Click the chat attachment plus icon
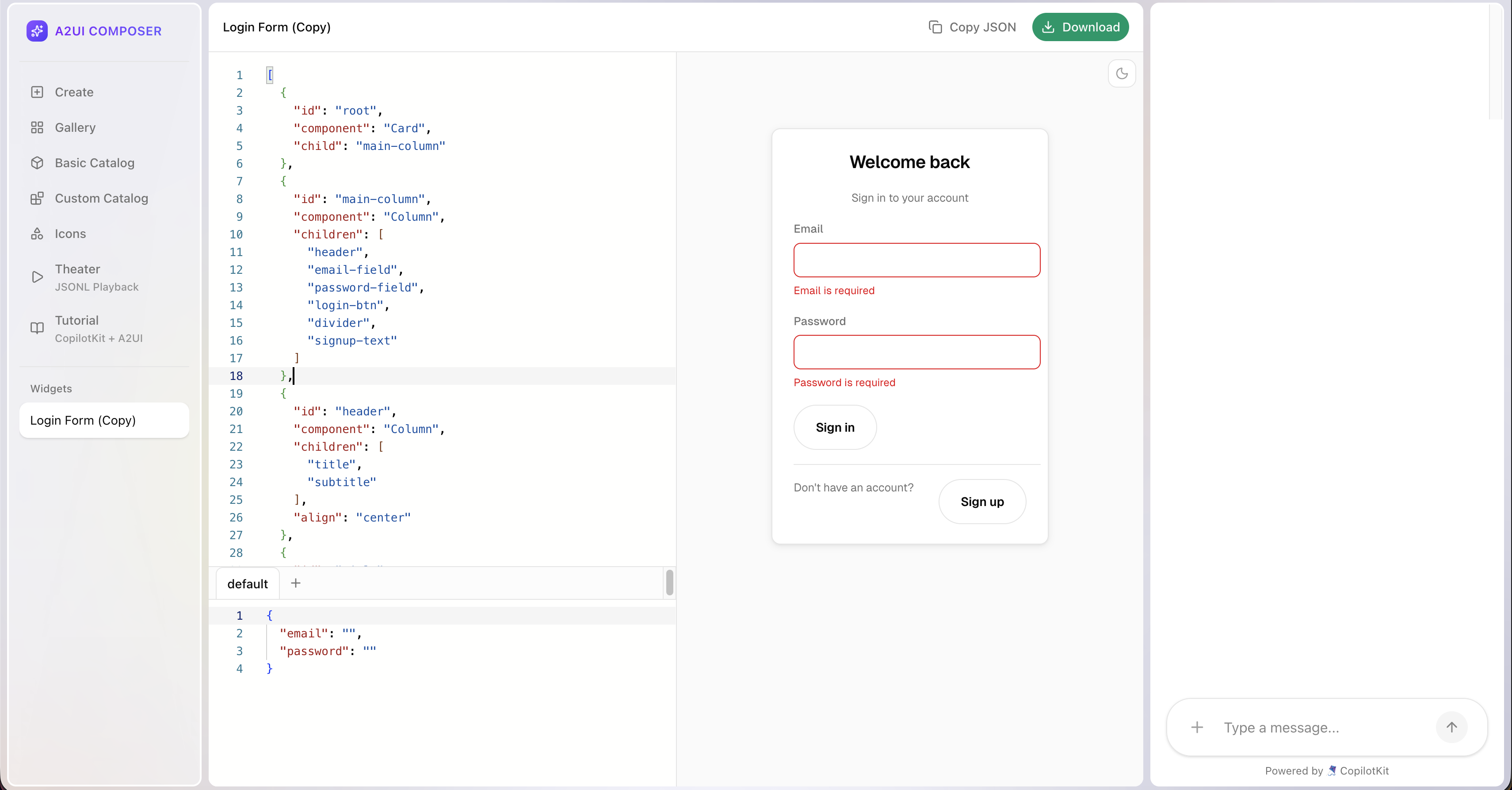This screenshot has height=790, width=1512. [x=1197, y=727]
